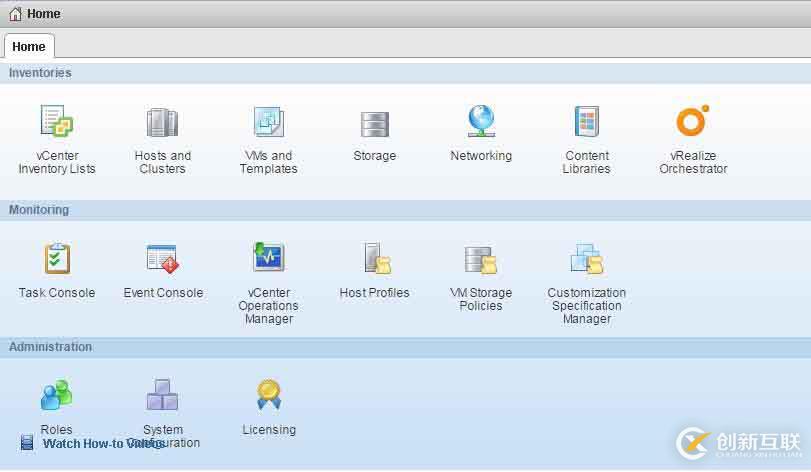Open VMs and Templates inventory

coord(268,122)
